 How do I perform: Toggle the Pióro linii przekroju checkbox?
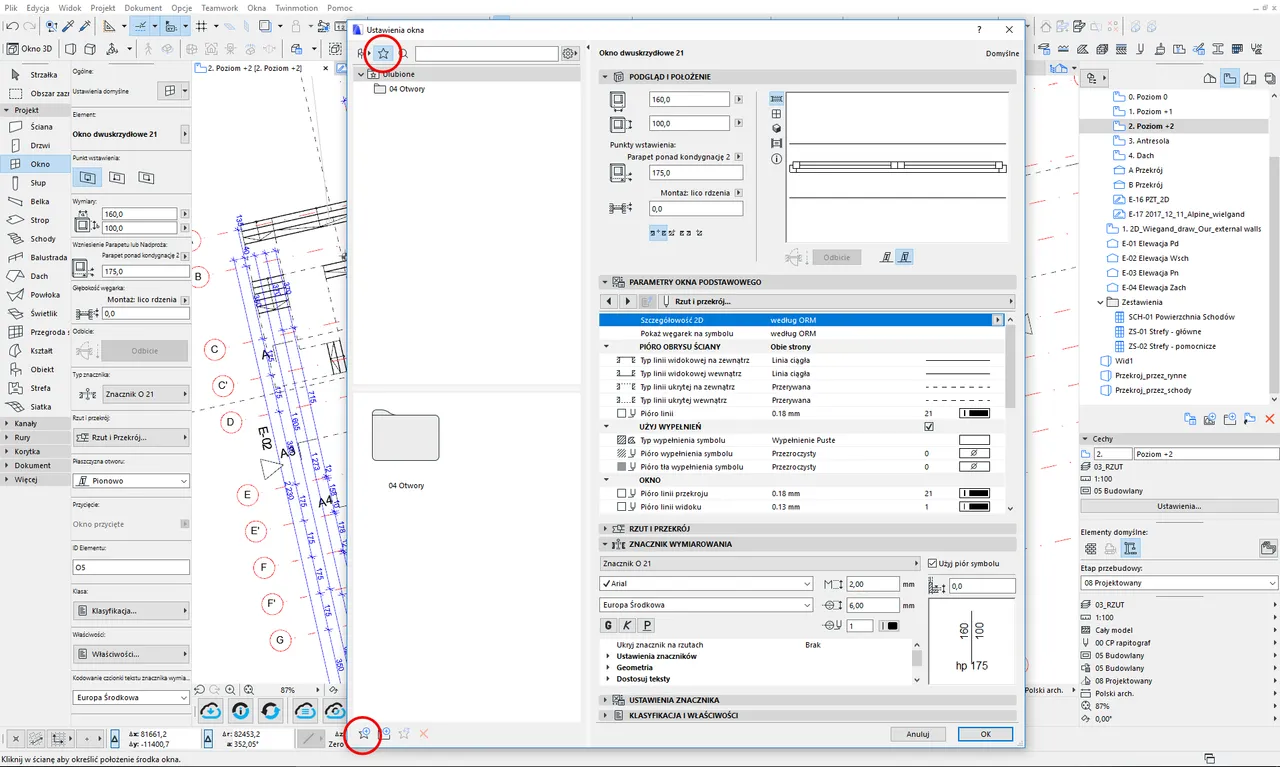coord(622,493)
